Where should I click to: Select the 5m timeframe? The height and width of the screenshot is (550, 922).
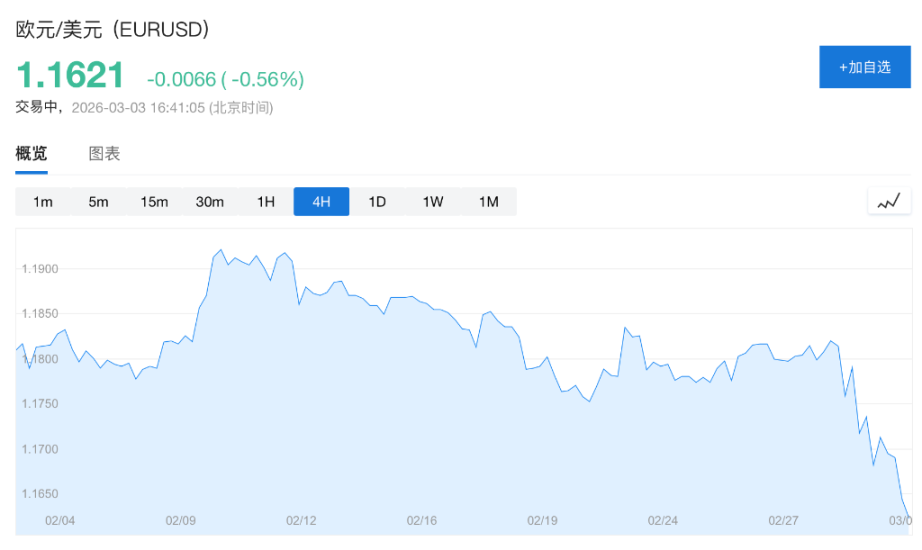[x=98, y=202]
